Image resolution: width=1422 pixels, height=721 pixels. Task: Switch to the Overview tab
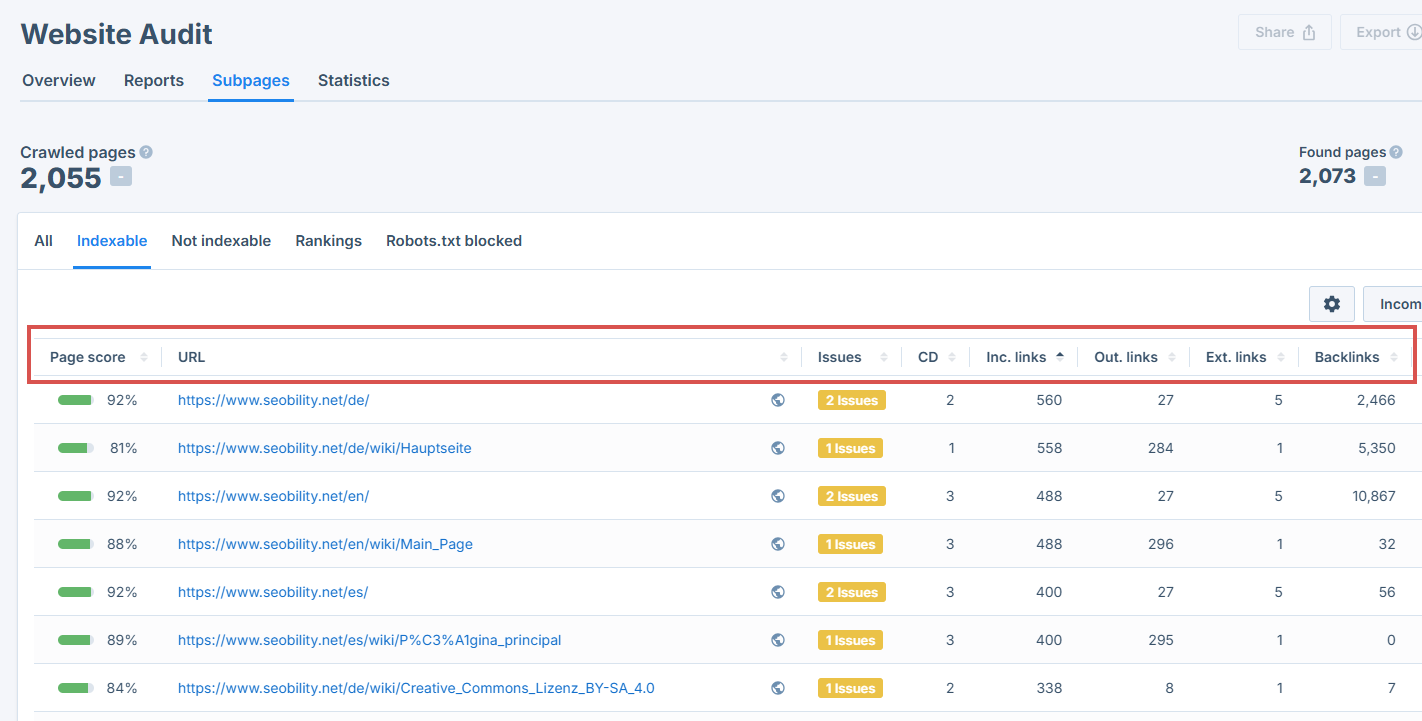(x=59, y=80)
